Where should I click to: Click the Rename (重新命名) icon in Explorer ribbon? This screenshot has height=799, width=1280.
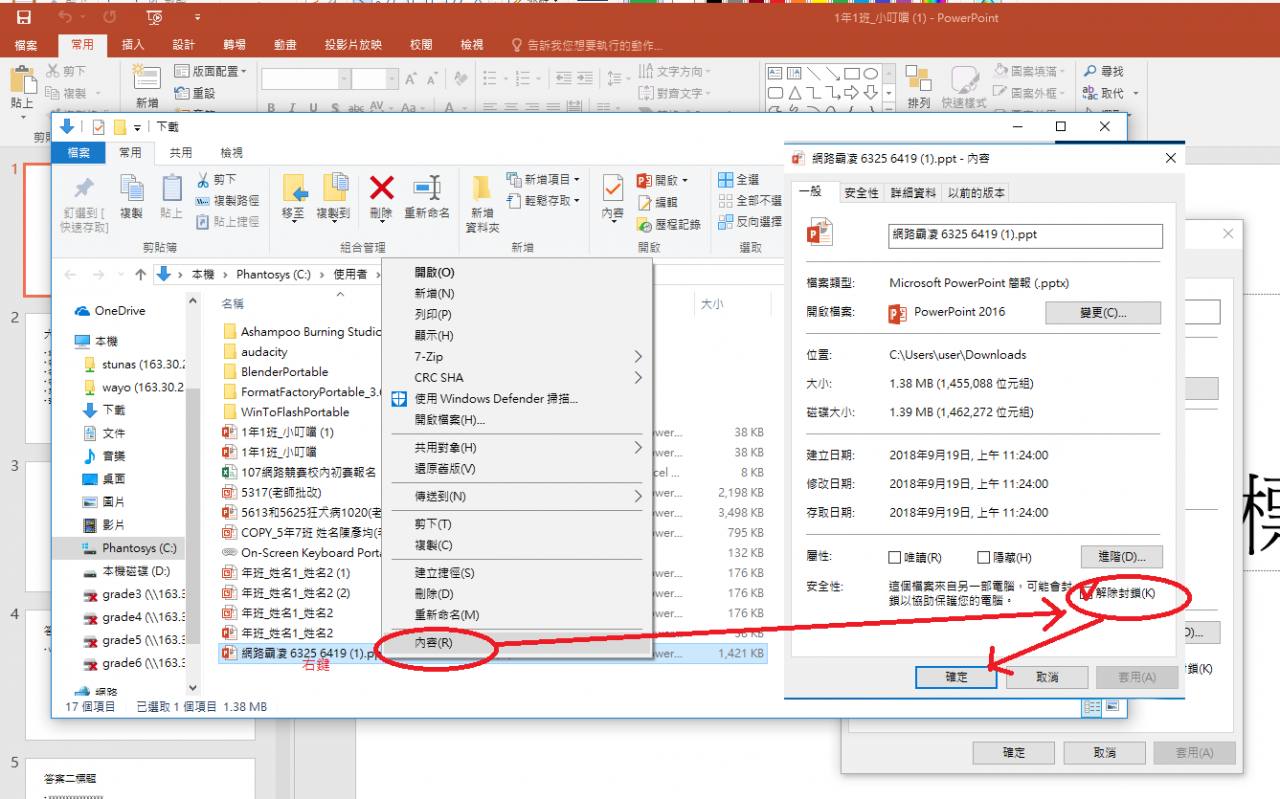427,187
